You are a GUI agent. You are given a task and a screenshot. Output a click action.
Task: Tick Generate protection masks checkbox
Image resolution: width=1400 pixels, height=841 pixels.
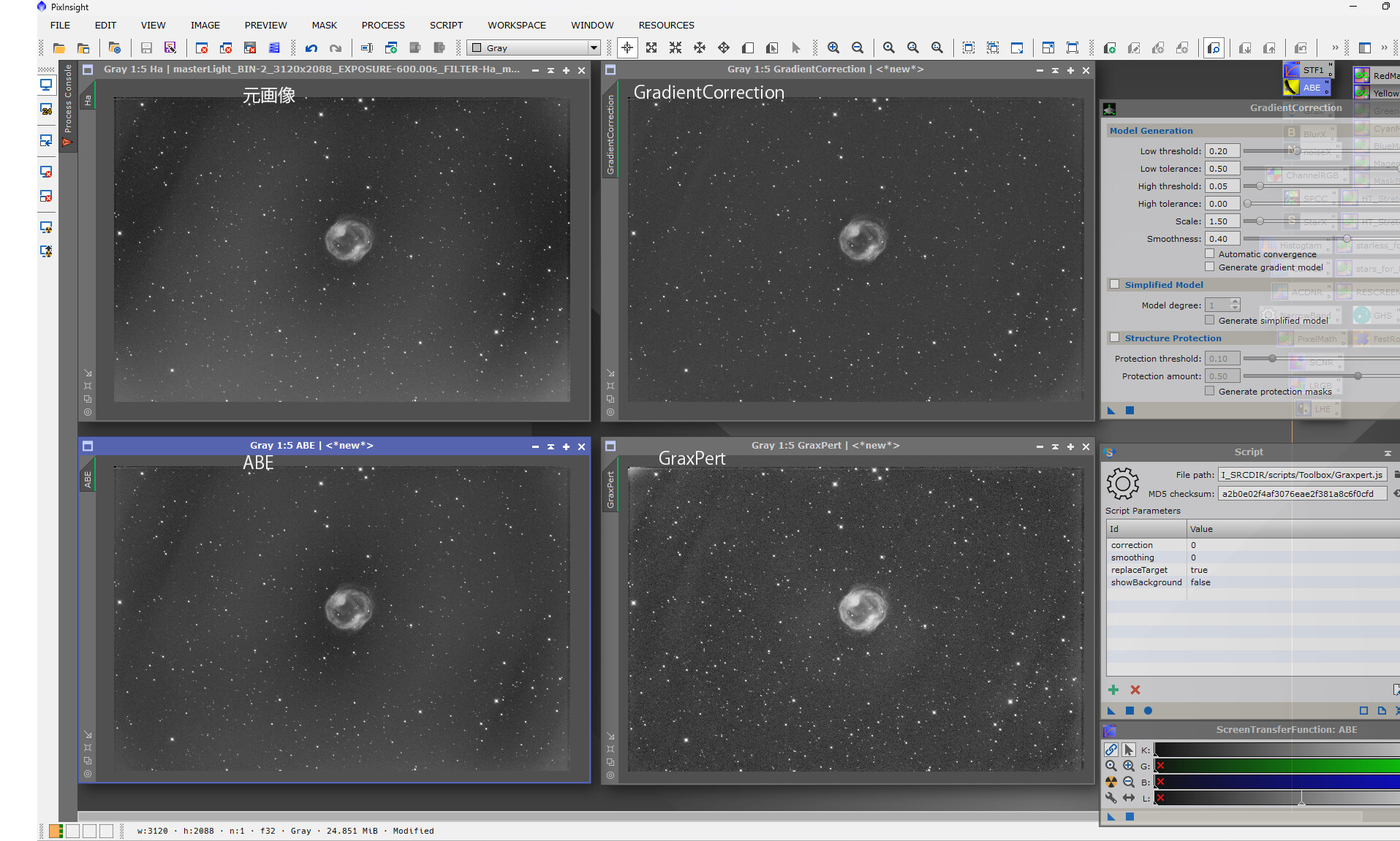point(1210,391)
